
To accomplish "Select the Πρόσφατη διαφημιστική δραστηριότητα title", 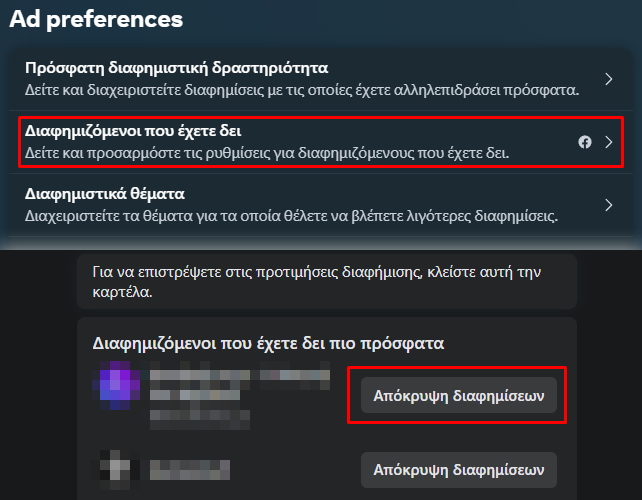I will 176,68.
